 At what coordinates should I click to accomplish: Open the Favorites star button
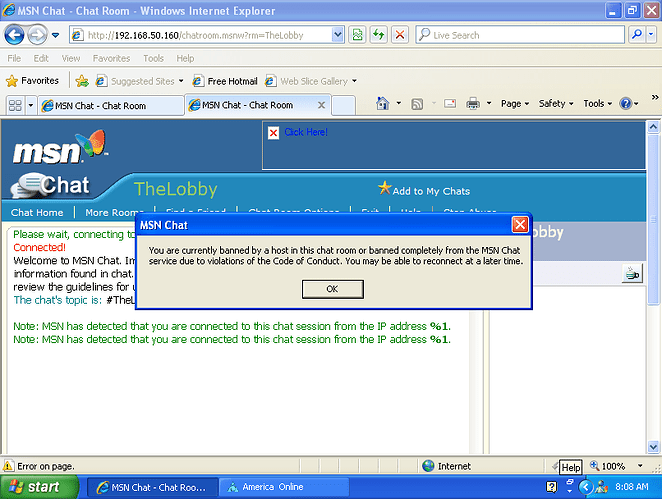[33, 81]
